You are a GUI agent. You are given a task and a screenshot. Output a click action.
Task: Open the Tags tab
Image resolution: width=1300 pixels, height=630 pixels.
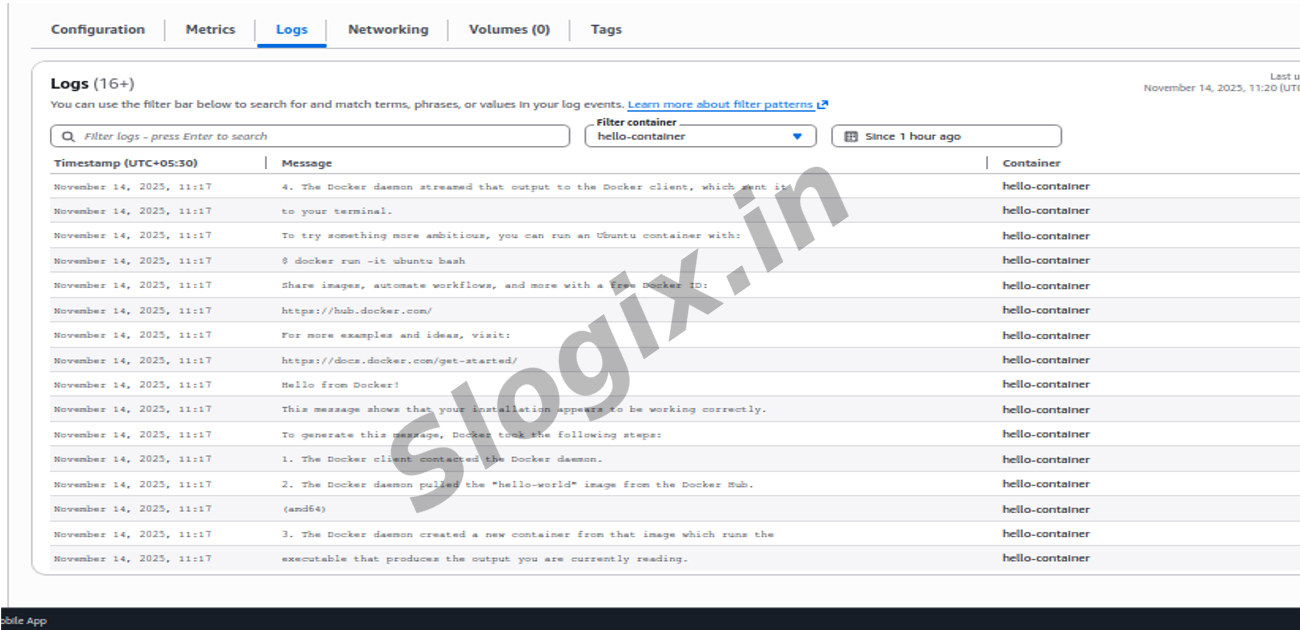point(605,30)
